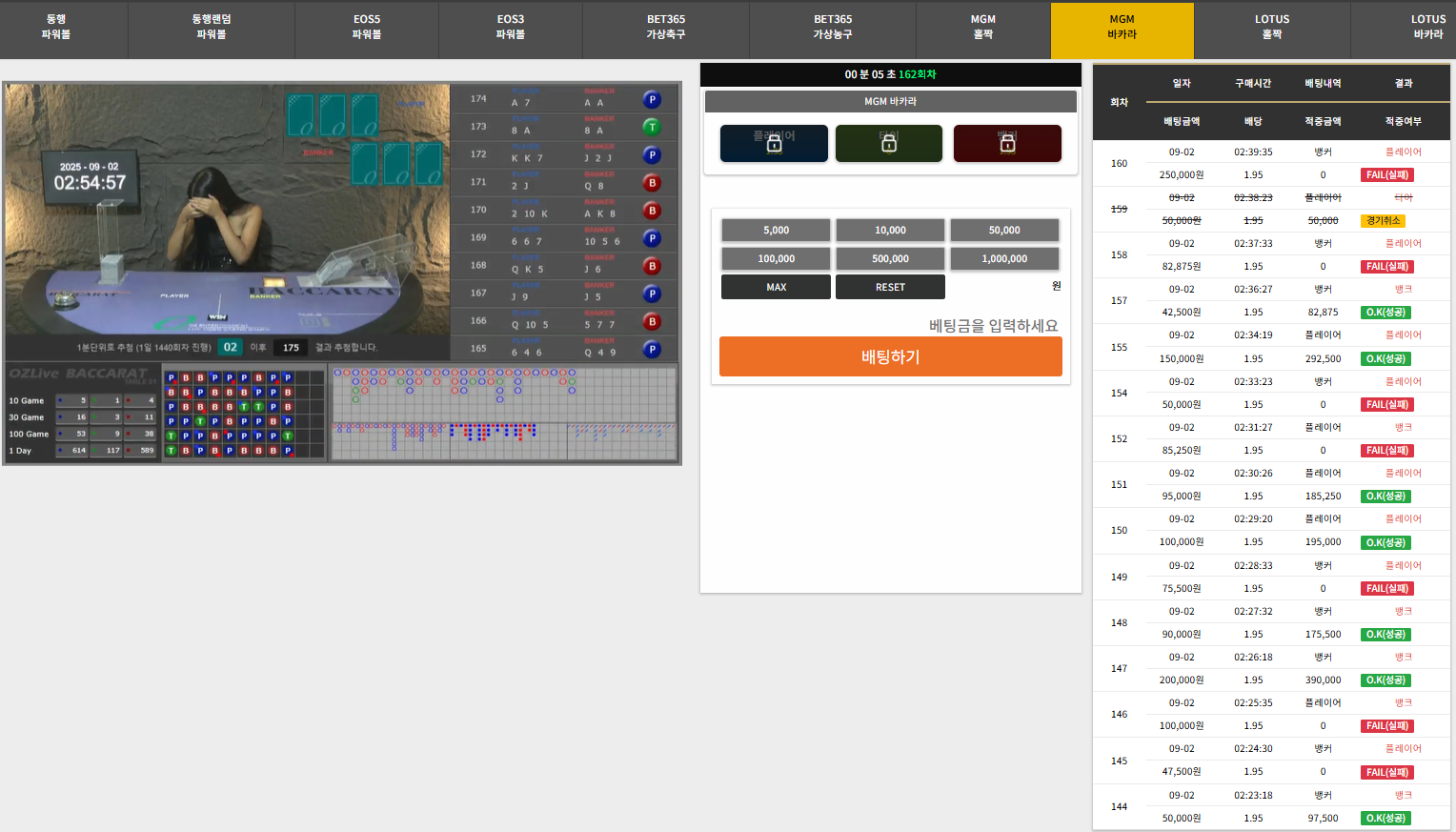The width and height of the screenshot is (1456, 832).
Task: Switch to the LOTUS 홀짝 tab
Action: tap(1271, 27)
